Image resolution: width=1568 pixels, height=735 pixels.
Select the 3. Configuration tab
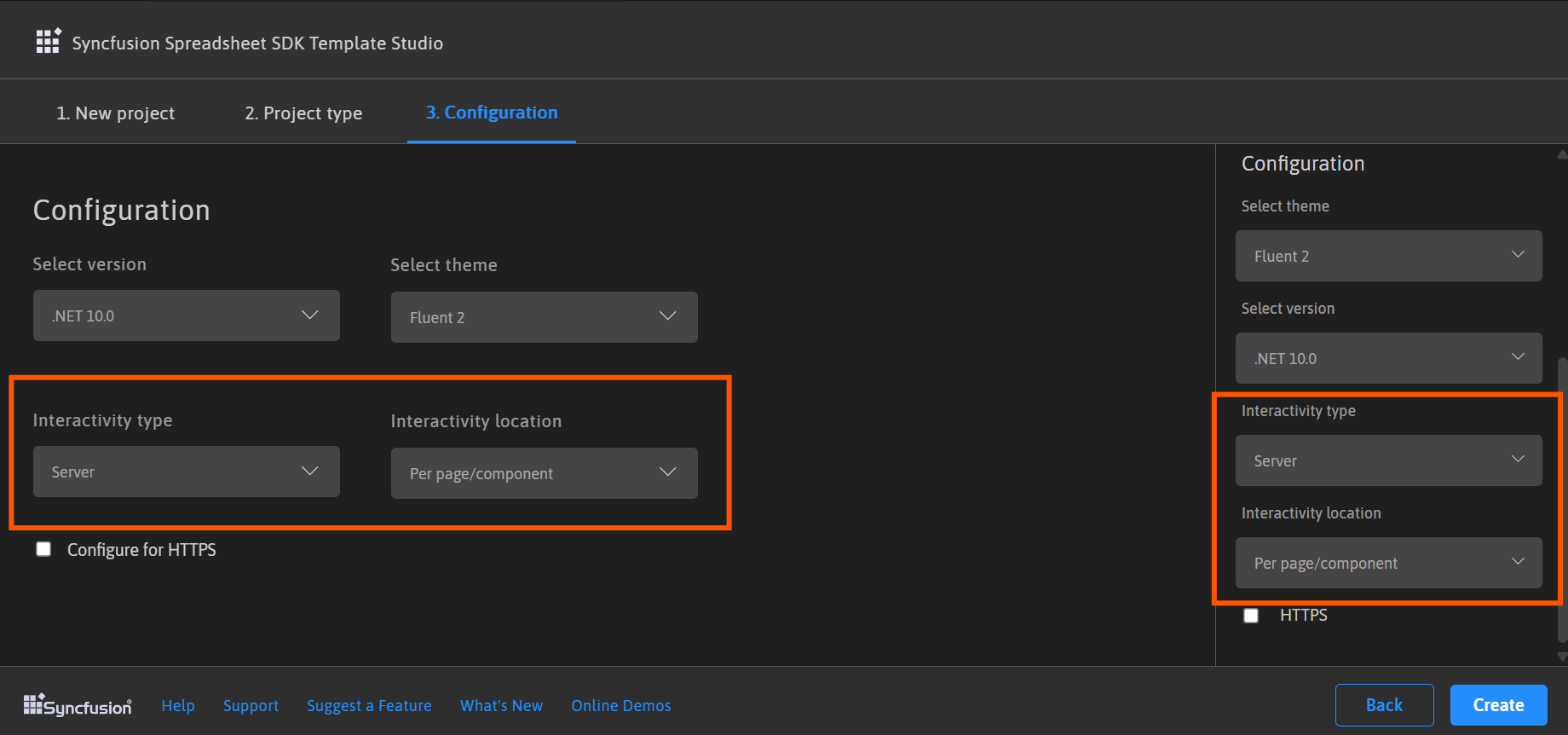492,113
